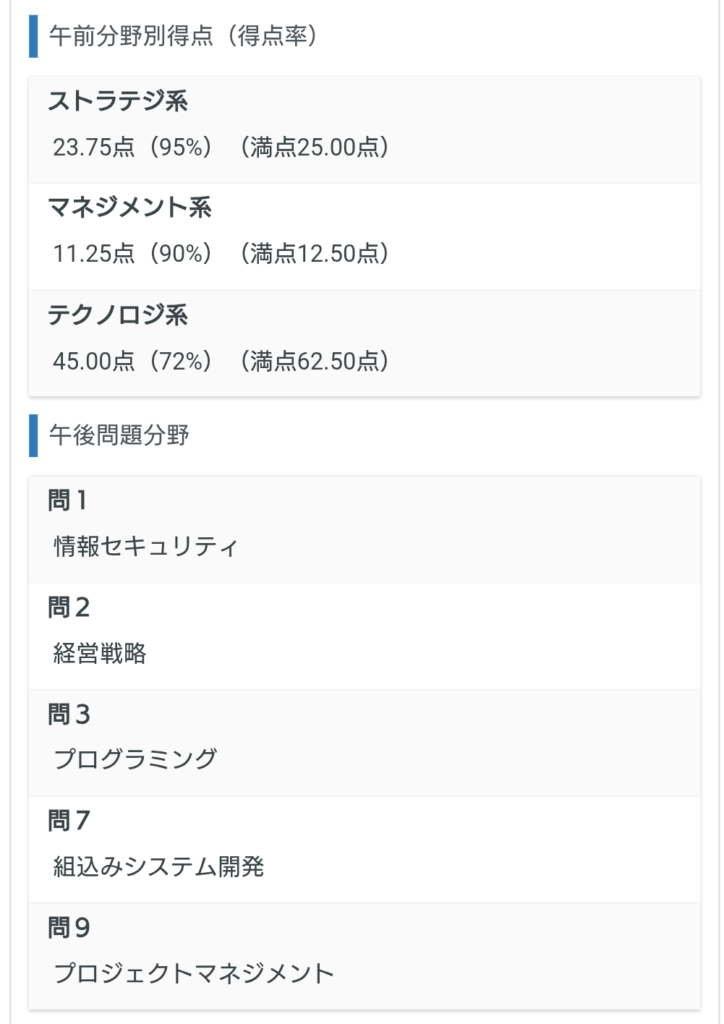Image resolution: width=724 pixels, height=1024 pixels.
Task: Select the マネジメント系 row title
Action: (x=130, y=208)
